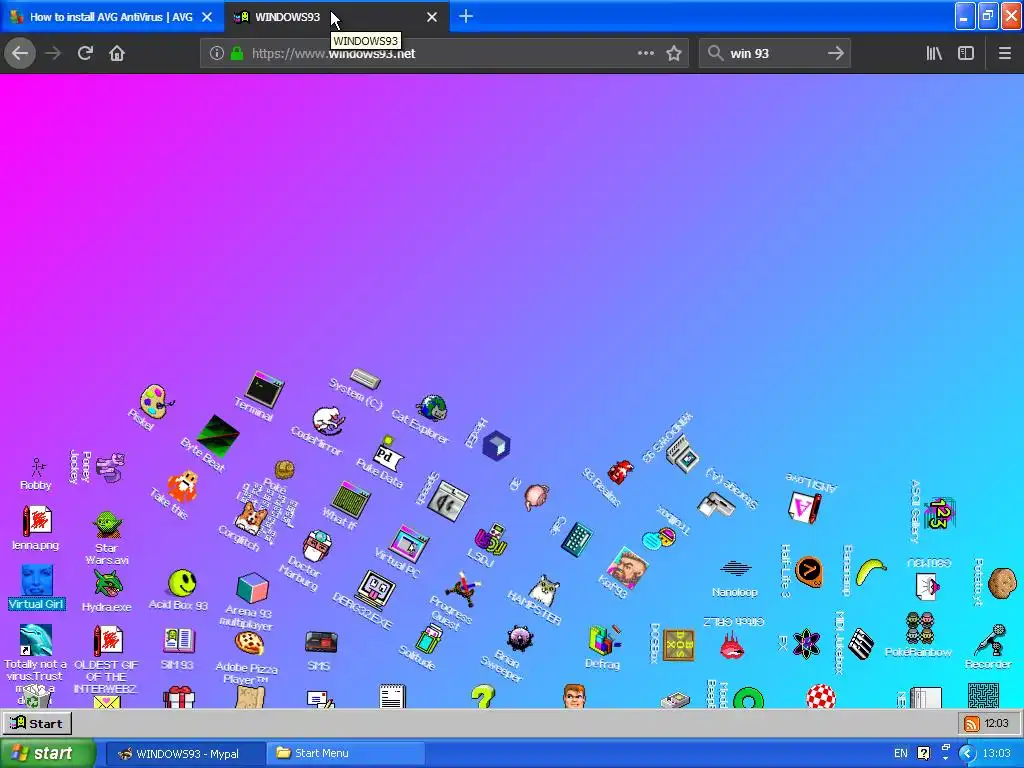This screenshot has height=768, width=1024.
Task: Click the RSS feed icon in Windows 93 tray
Action: click(972, 723)
